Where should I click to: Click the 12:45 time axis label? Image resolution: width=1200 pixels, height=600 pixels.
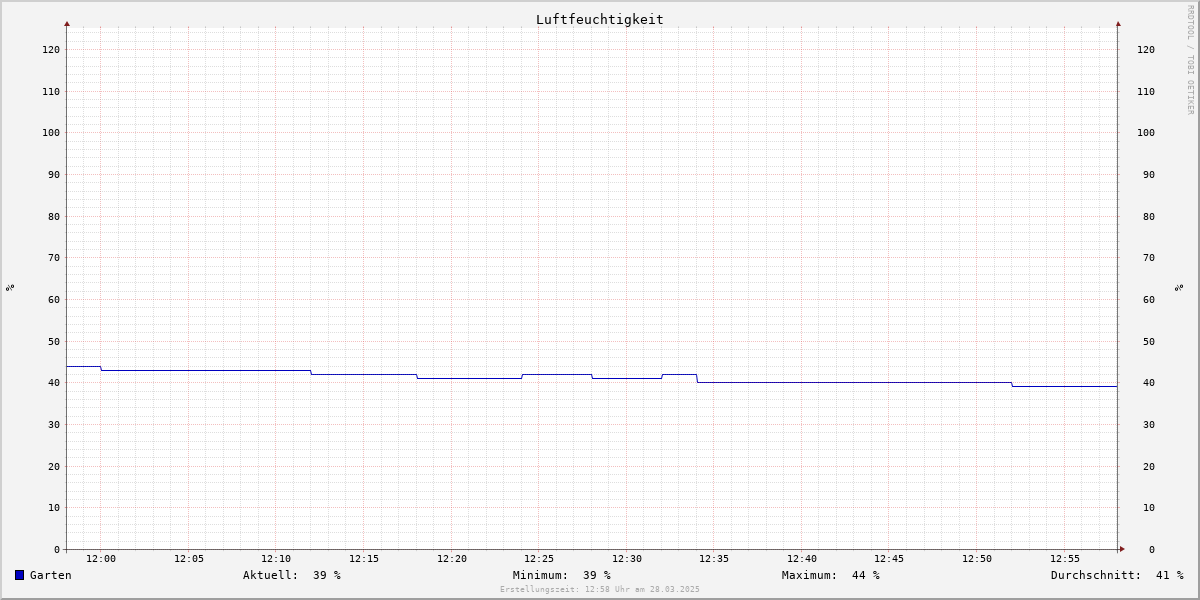pos(890,559)
